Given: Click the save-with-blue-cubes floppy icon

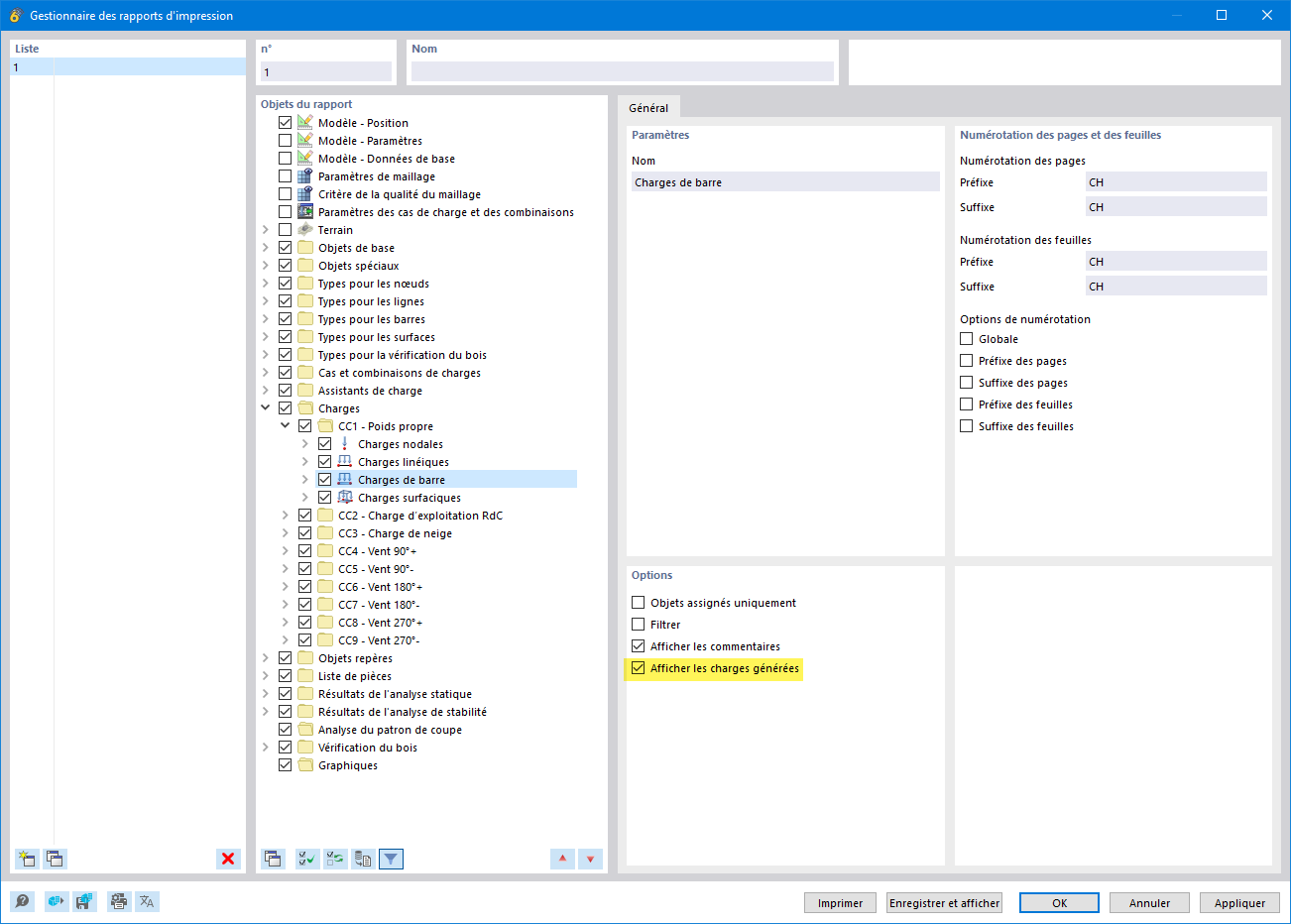Looking at the screenshot, I should [84, 901].
